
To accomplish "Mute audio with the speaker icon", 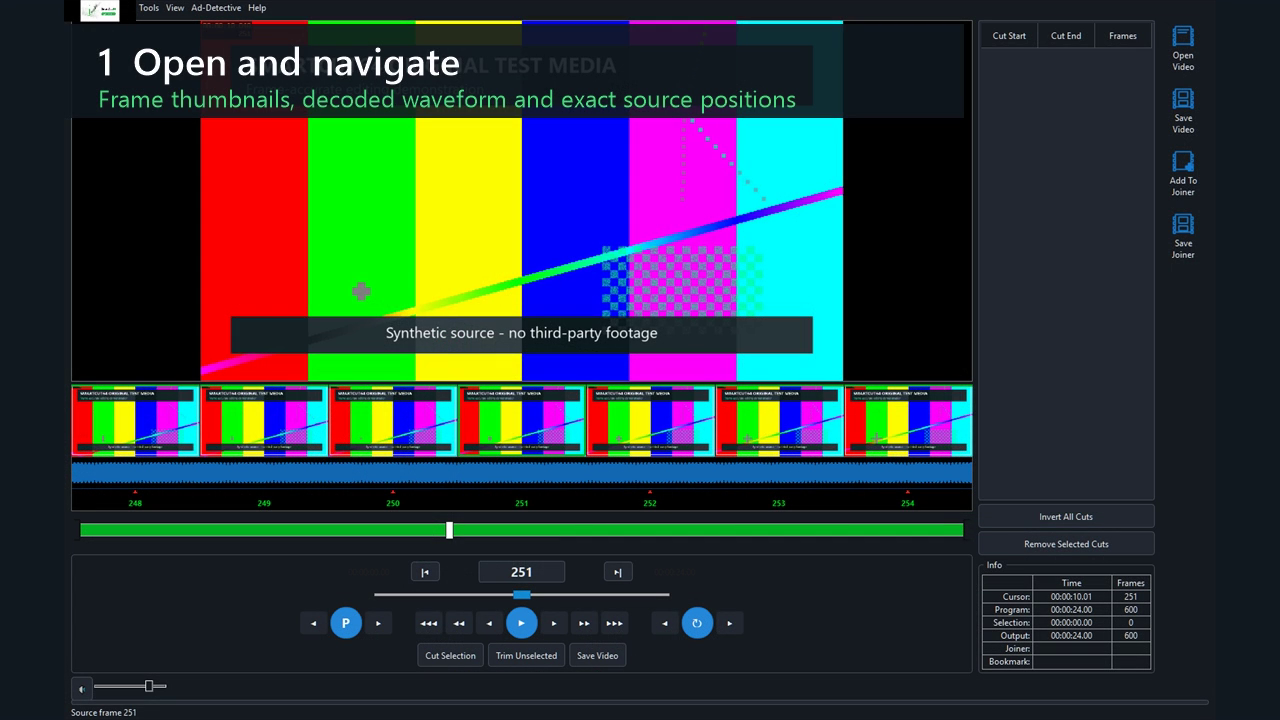I will (x=82, y=688).
